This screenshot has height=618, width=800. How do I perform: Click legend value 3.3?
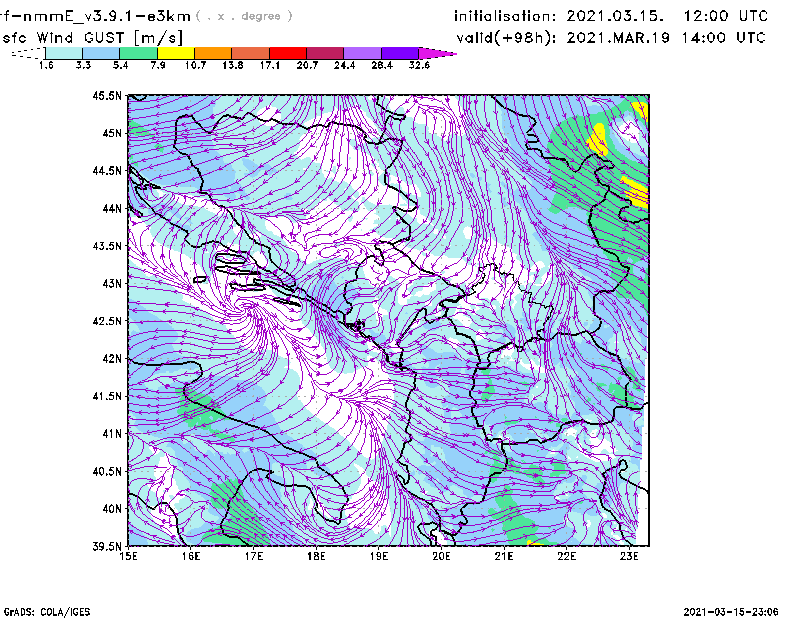(x=83, y=65)
